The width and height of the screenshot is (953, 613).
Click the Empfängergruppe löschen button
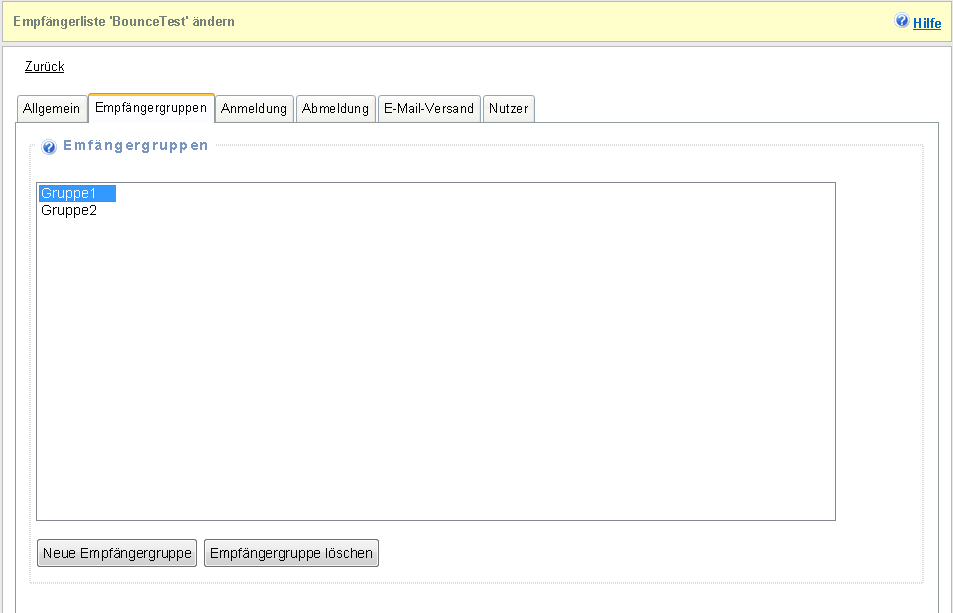click(291, 553)
